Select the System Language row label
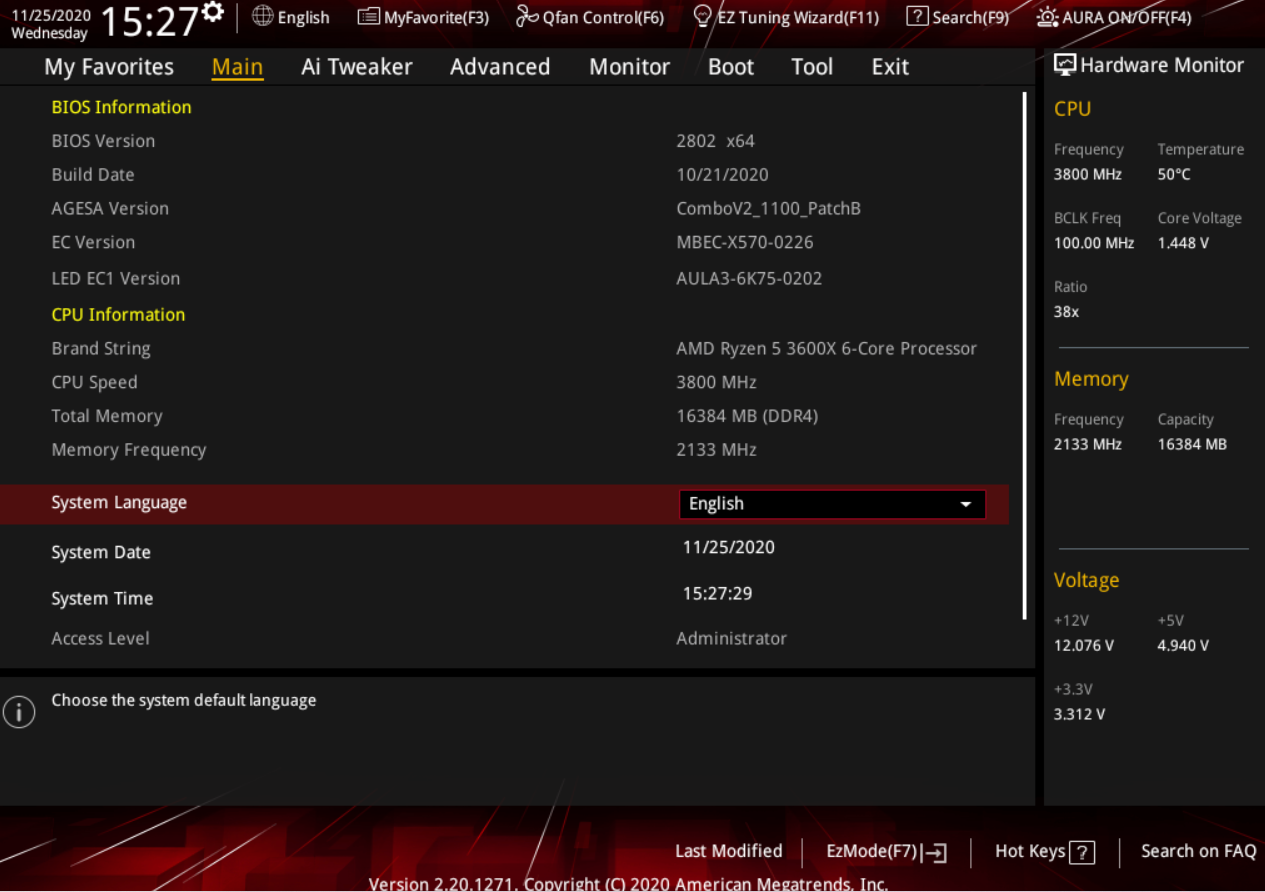Viewport: 1265px width, 892px height. coord(119,502)
